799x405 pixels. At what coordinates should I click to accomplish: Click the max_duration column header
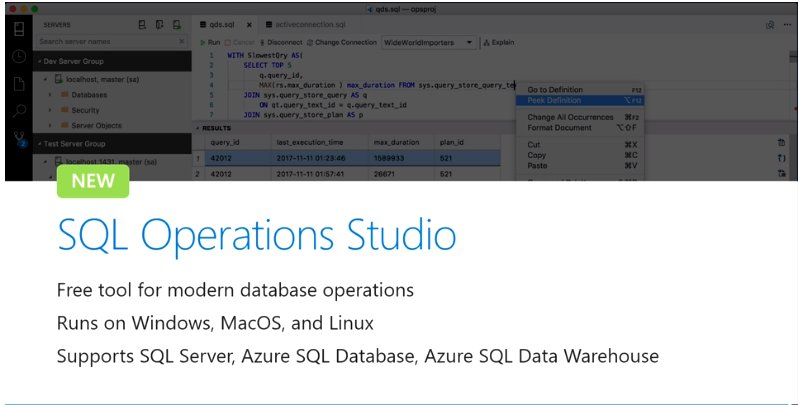point(401,143)
